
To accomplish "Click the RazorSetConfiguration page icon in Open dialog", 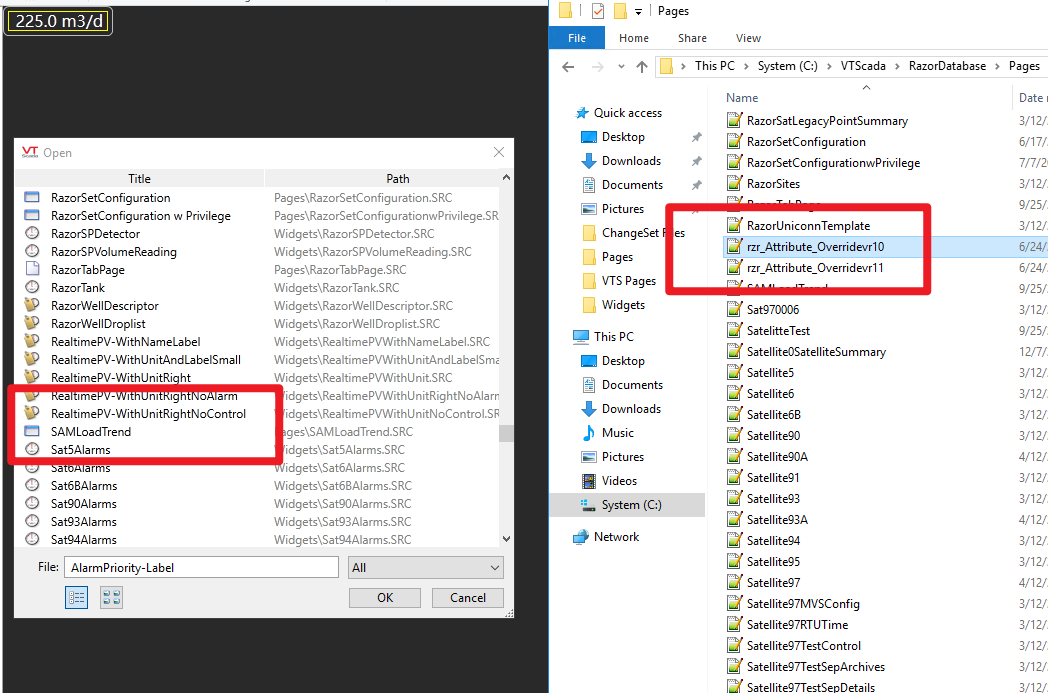I will 31,198.
